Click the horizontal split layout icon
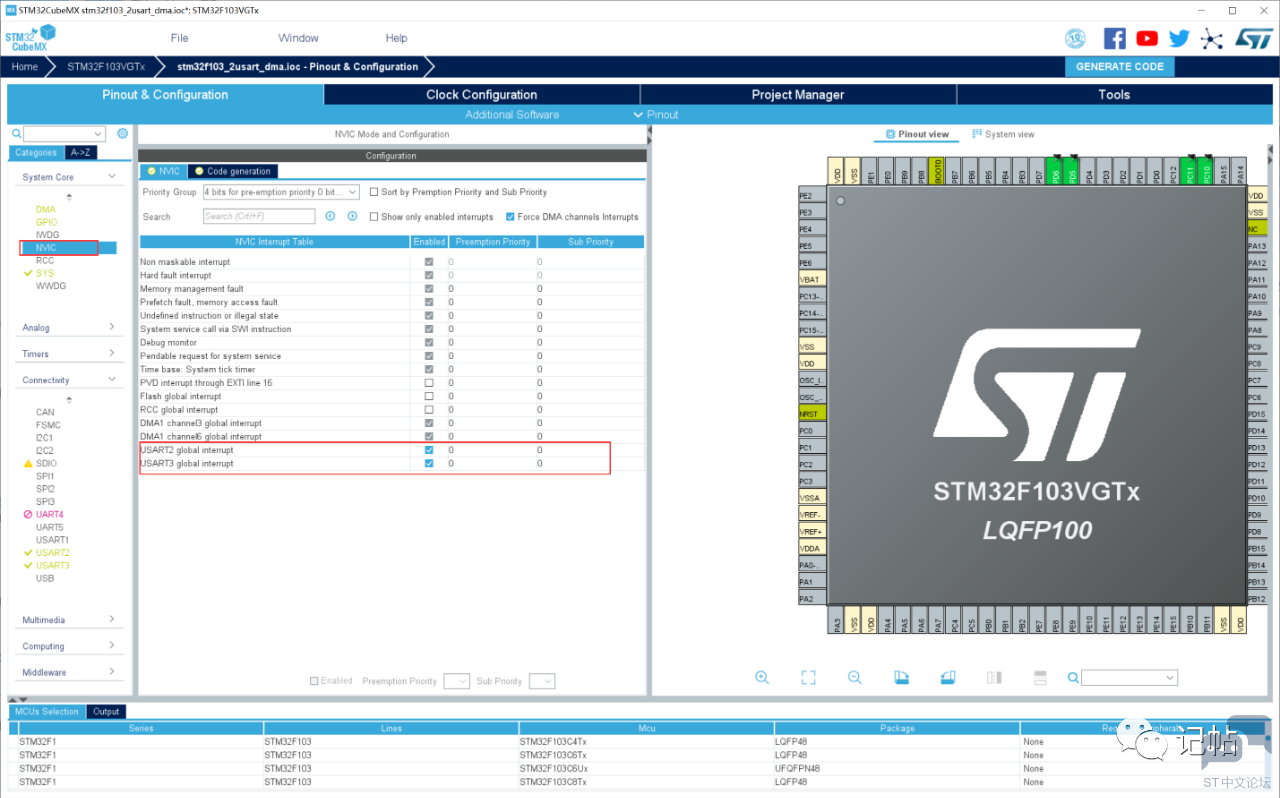The image size is (1280, 798). coord(1040,677)
